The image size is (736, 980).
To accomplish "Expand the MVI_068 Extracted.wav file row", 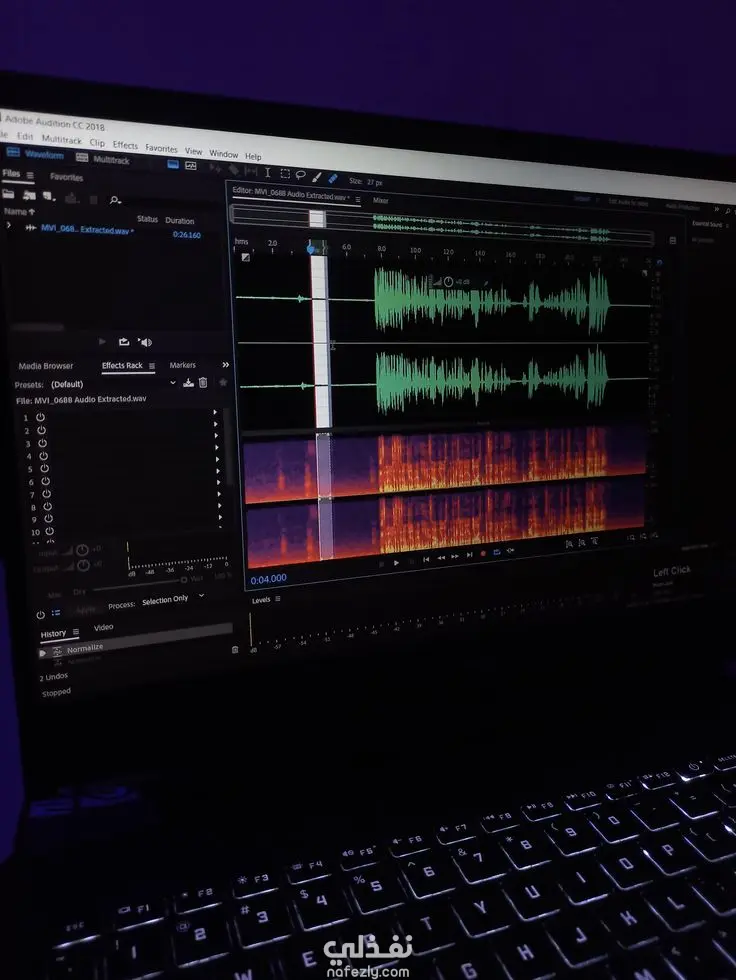I will [x=9, y=225].
